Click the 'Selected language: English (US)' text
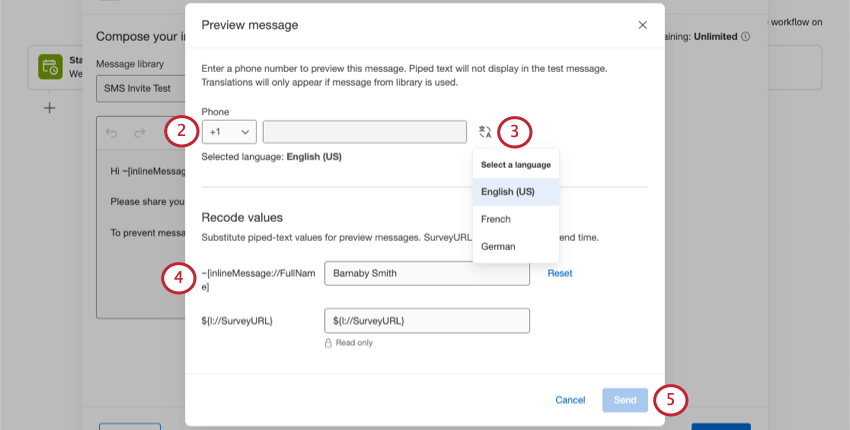The width and height of the screenshot is (850, 430). point(272,157)
